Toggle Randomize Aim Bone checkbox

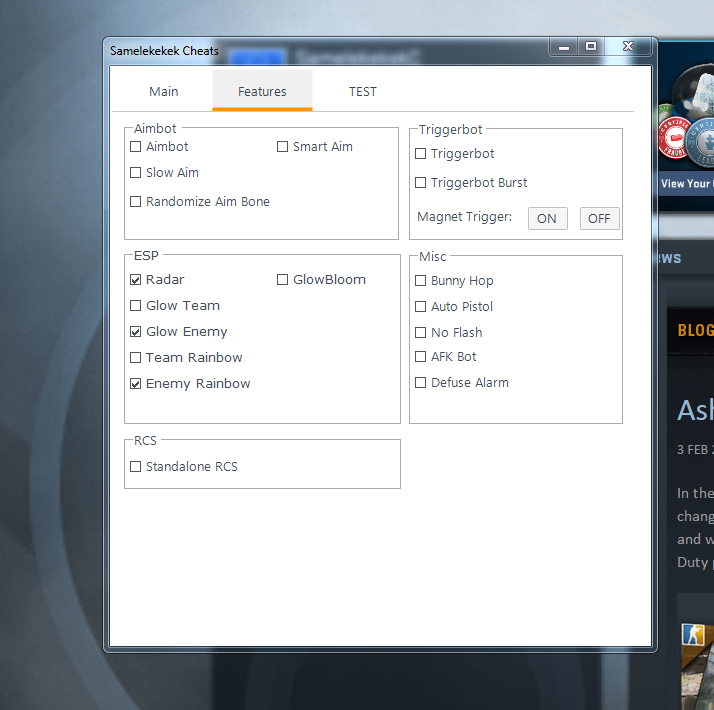(x=136, y=201)
